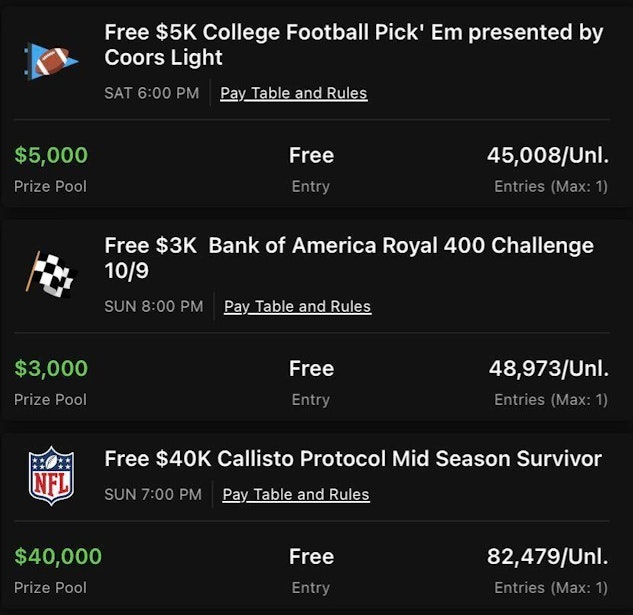The height and width of the screenshot is (615, 633).
Task: Click Free entry on the Mid Season Survivor contest
Action: (x=311, y=556)
